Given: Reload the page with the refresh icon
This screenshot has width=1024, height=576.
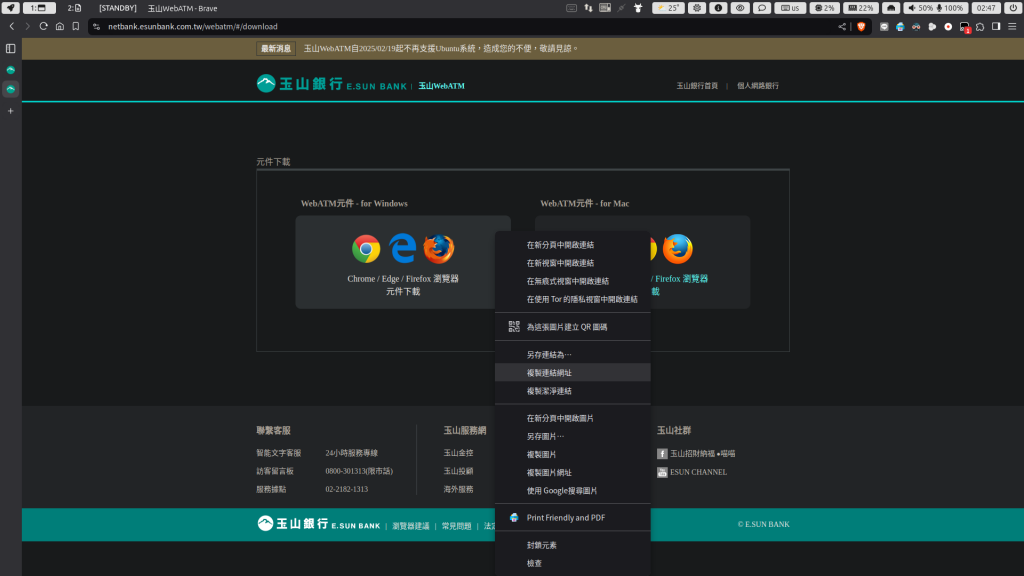Looking at the screenshot, I should 44,27.
